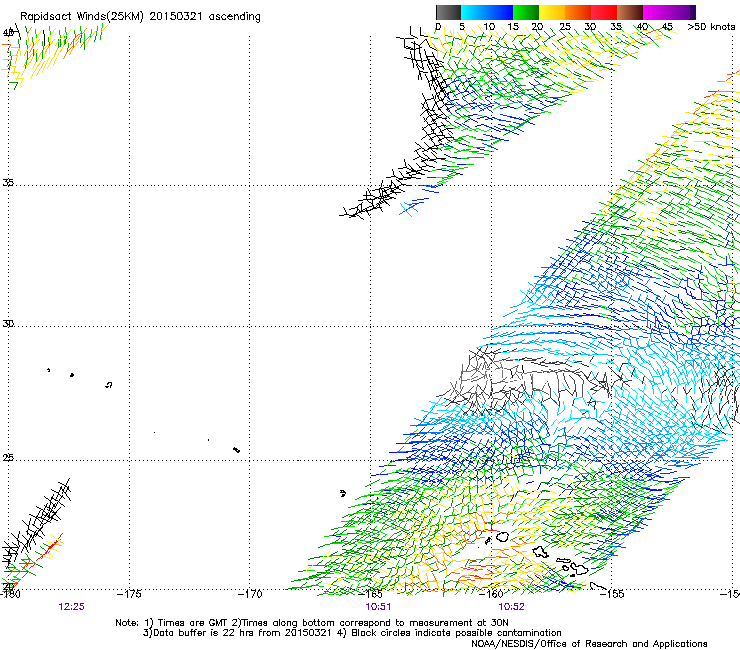Click the 'NOAA/NESDIS/Office of Research and Applications' credit
Viewport: 740px width, 650px height.
click(589, 644)
